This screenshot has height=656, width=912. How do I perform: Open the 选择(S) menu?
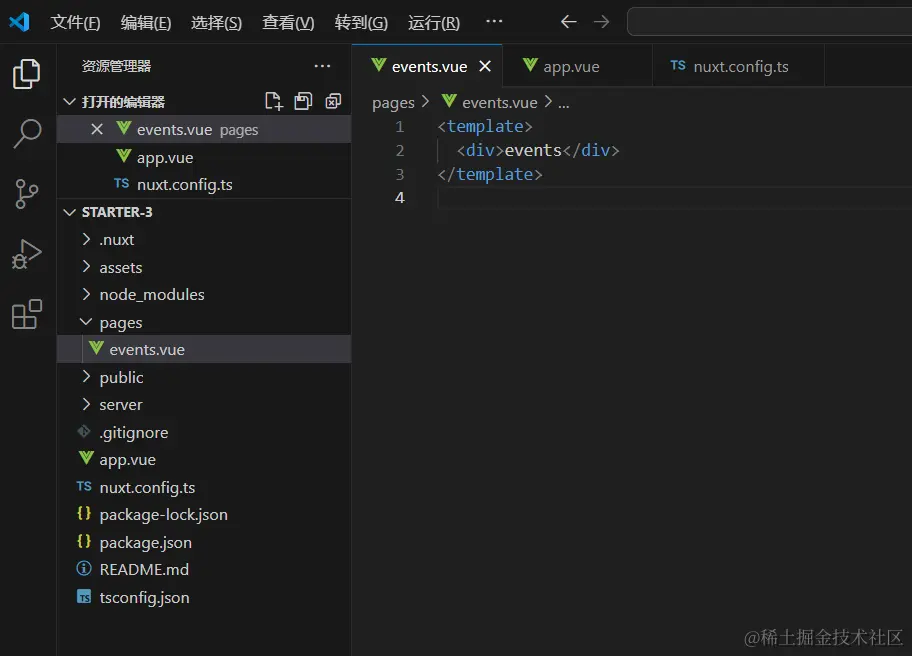(216, 23)
